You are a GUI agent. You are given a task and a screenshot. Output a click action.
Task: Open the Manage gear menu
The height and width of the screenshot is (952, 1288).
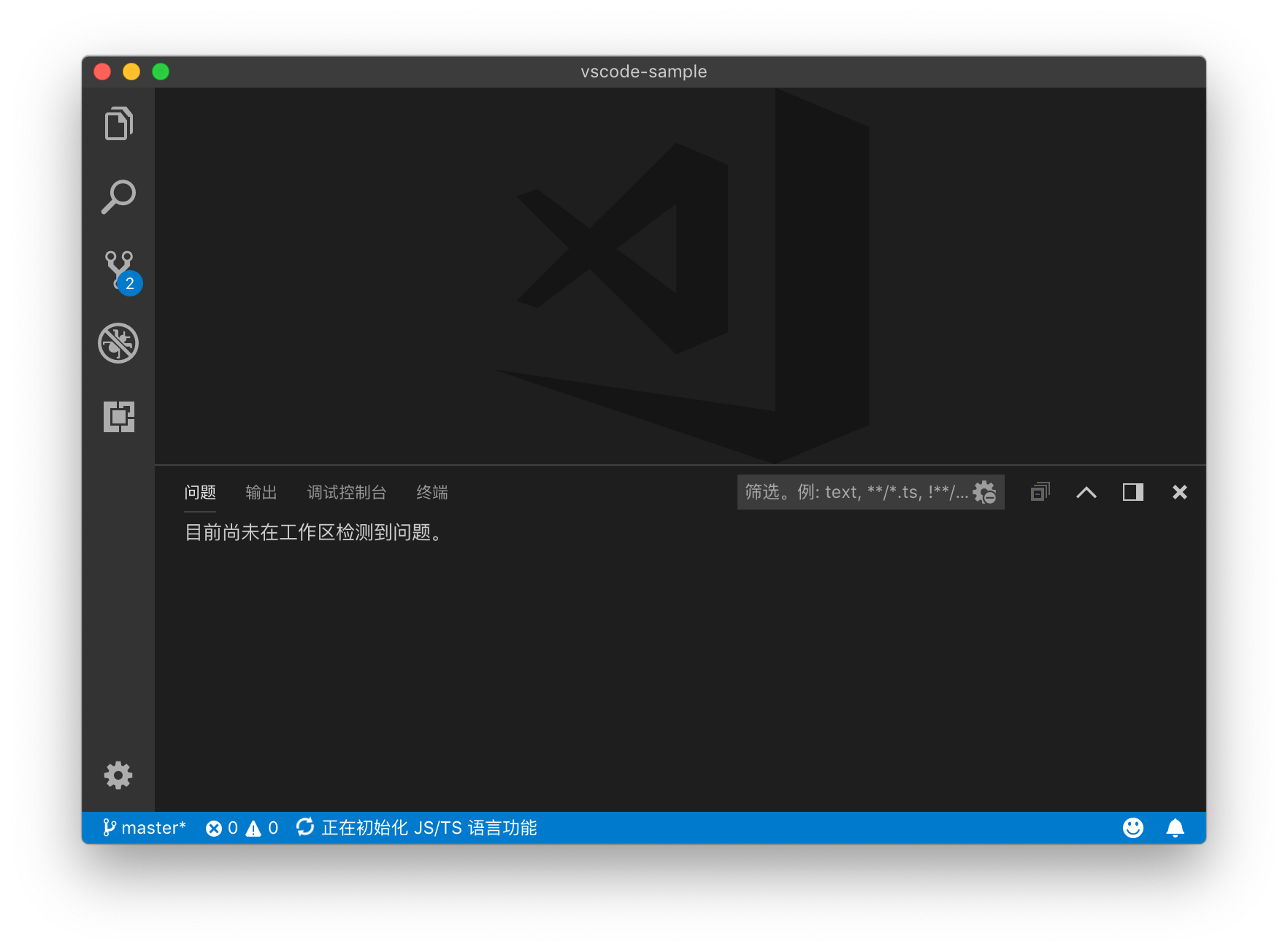pyautogui.click(x=118, y=775)
